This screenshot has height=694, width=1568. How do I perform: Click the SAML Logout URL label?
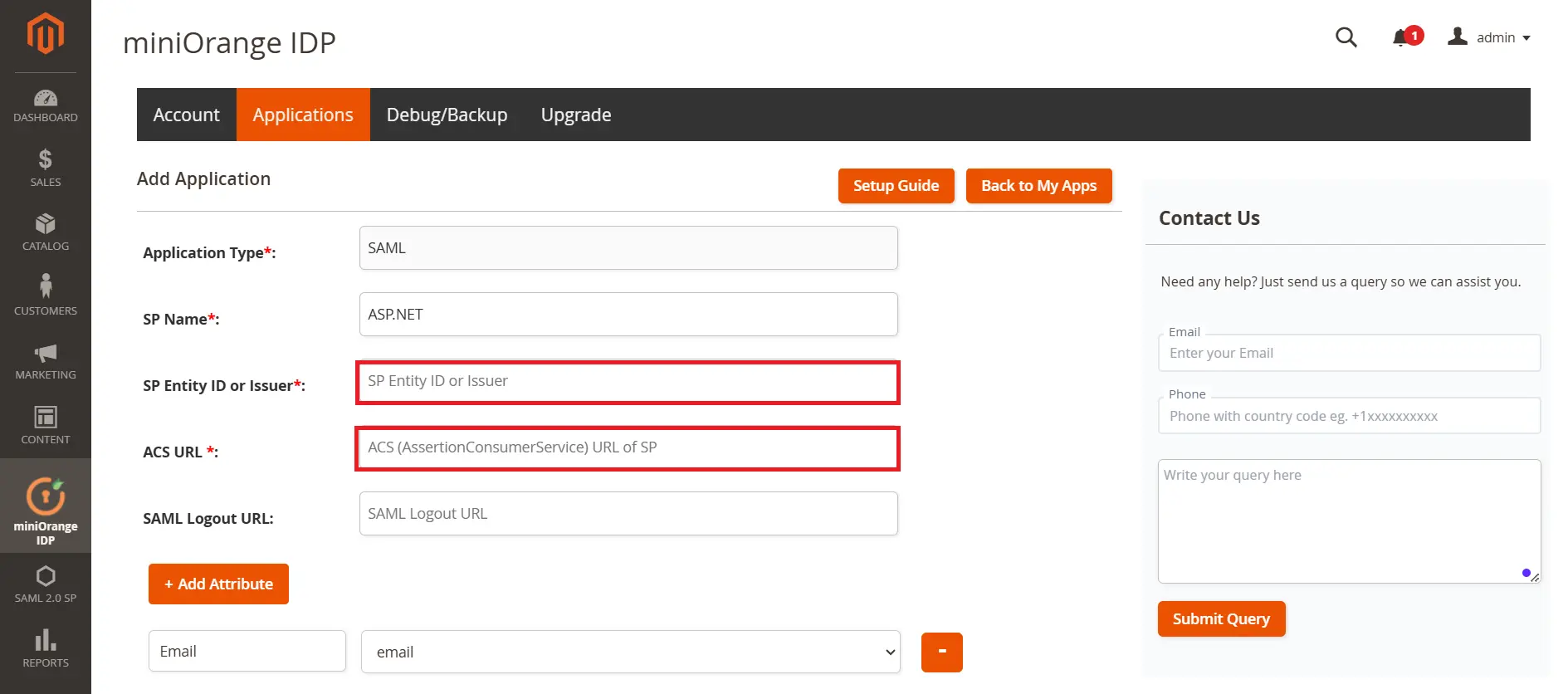pos(208,518)
